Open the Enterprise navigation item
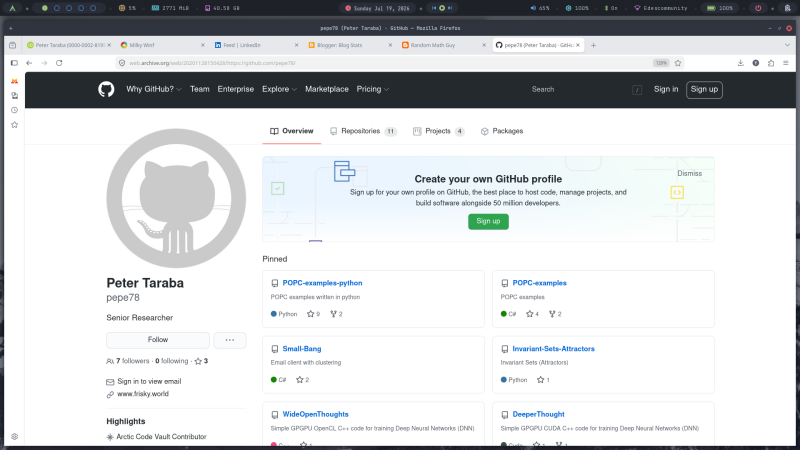Viewport: 800px width, 450px height. click(235, 89)
